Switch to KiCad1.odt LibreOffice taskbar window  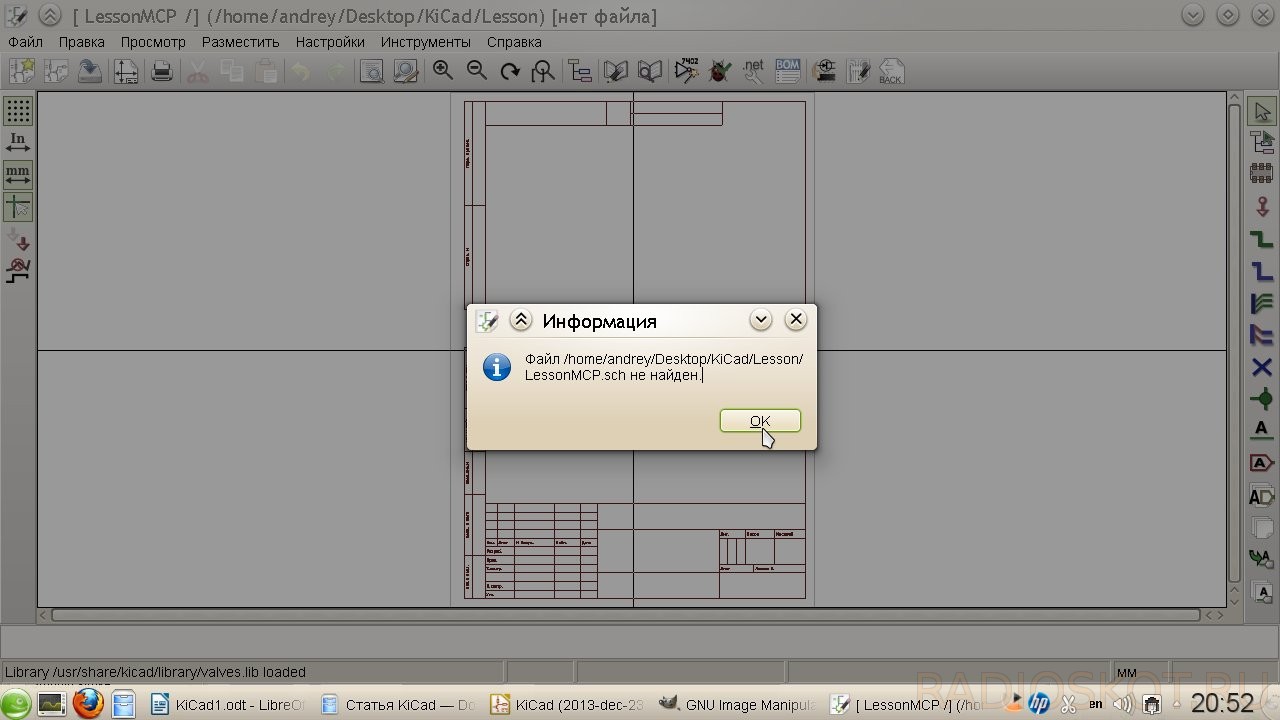[226, 704]
